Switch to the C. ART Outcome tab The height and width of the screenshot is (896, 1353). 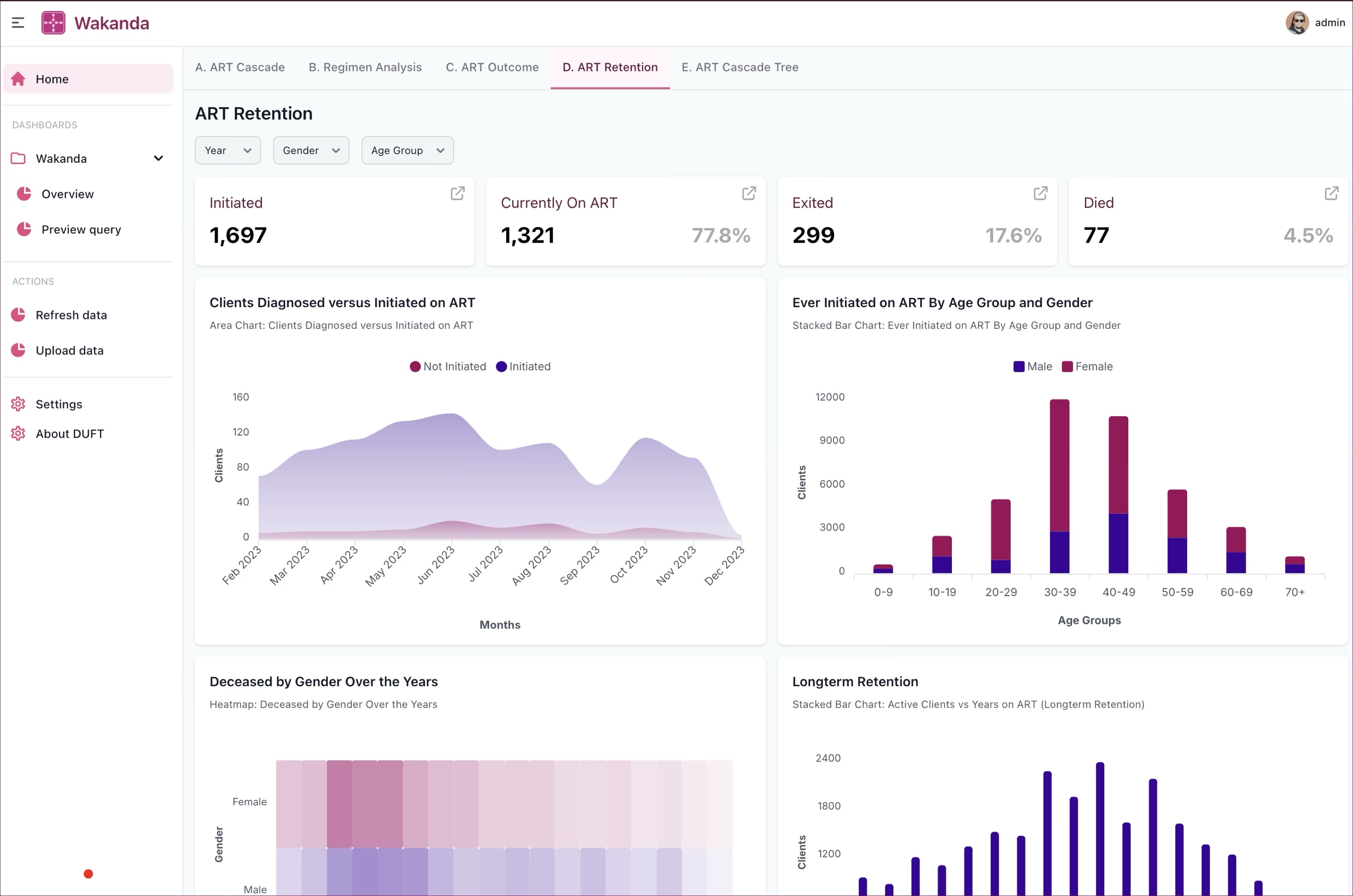[x=492, y=68]
